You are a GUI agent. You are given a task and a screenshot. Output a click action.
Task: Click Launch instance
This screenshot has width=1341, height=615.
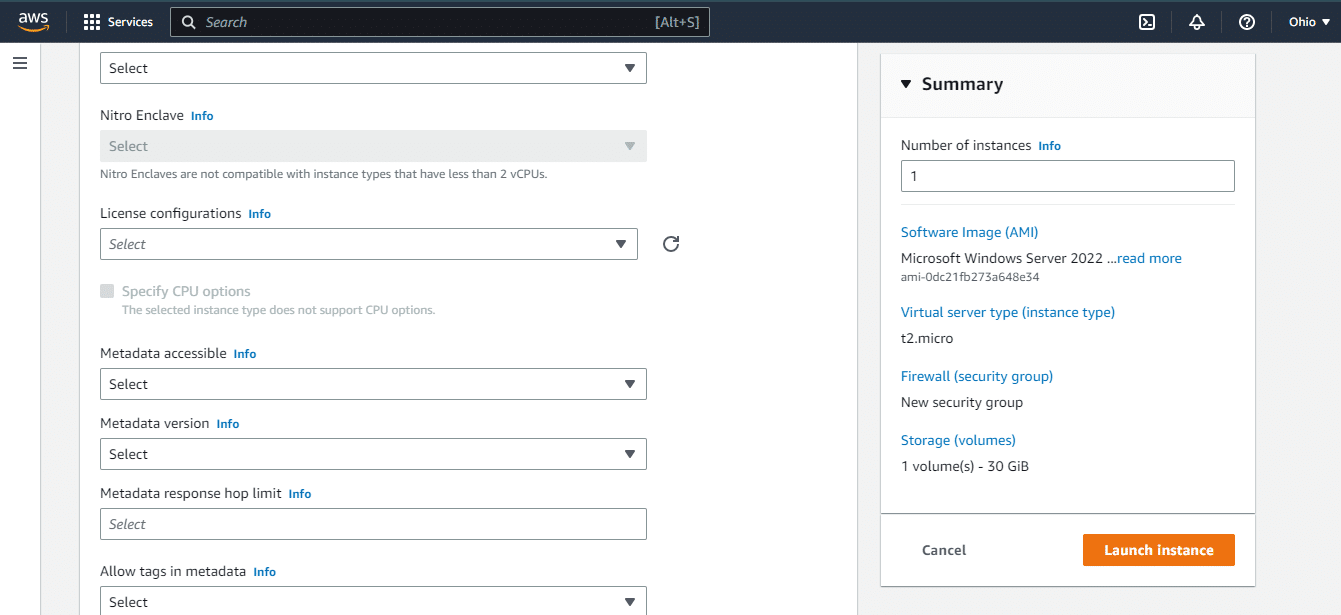click(1158, 549)
